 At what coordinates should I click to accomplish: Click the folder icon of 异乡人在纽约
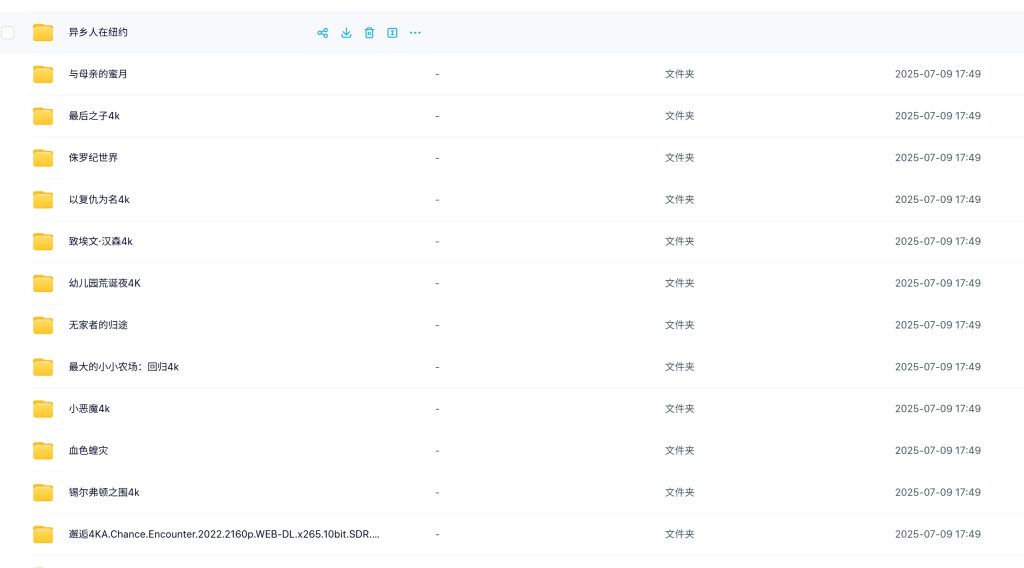43,32
